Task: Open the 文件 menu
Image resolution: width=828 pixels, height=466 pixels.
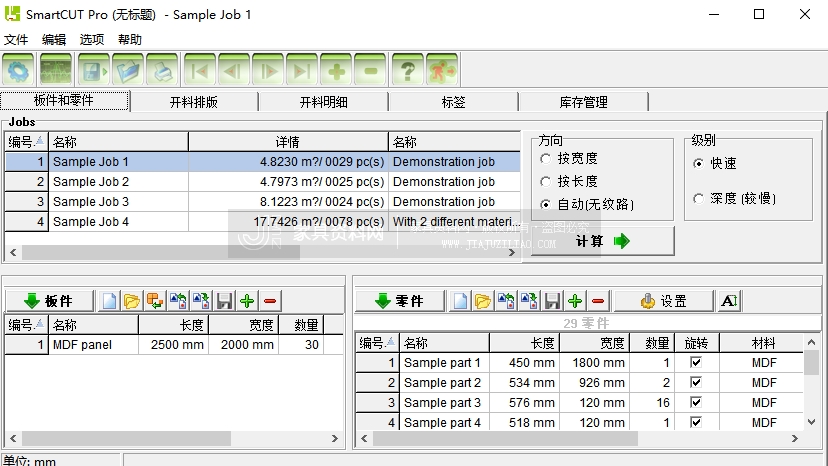Action: pos(16,40)
